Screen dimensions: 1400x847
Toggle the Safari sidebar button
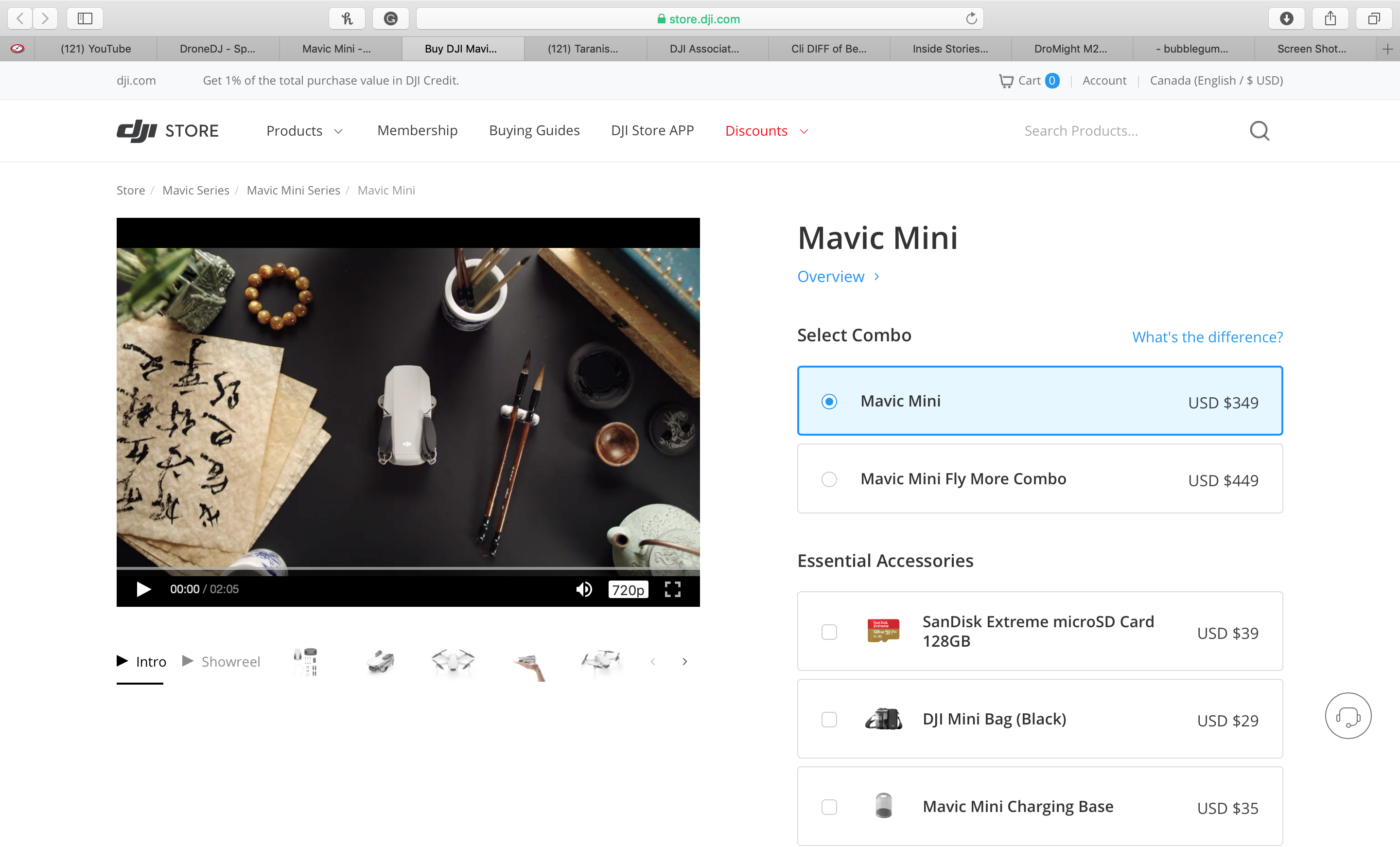pos(85,19)
